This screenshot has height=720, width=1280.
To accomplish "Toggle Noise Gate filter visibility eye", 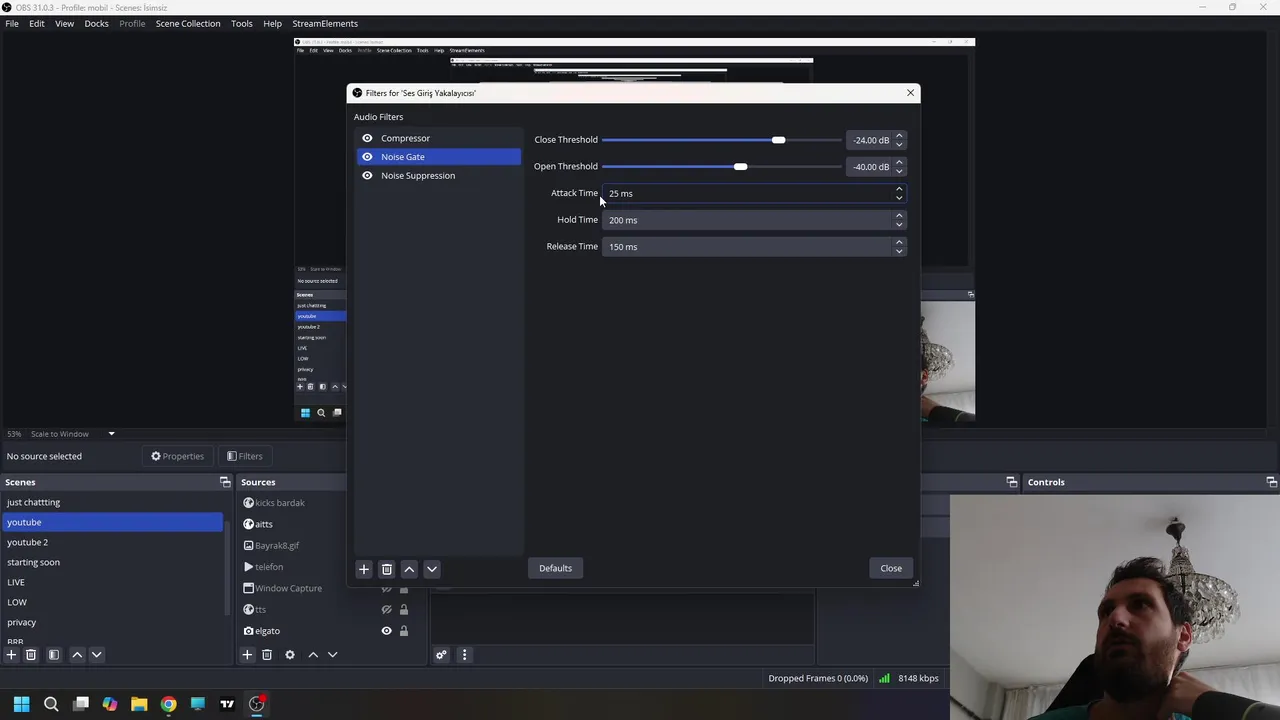I will [x=367, y=157].
